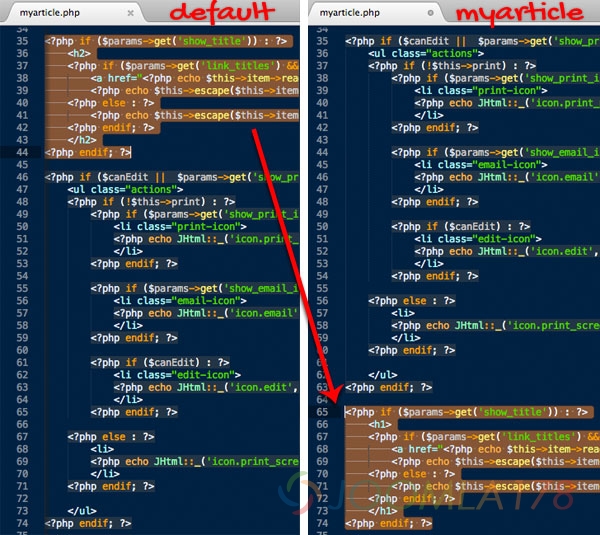Click the else statement on left line 67
Viewport: 600px width, 535px height.
(x=114, y=437)
